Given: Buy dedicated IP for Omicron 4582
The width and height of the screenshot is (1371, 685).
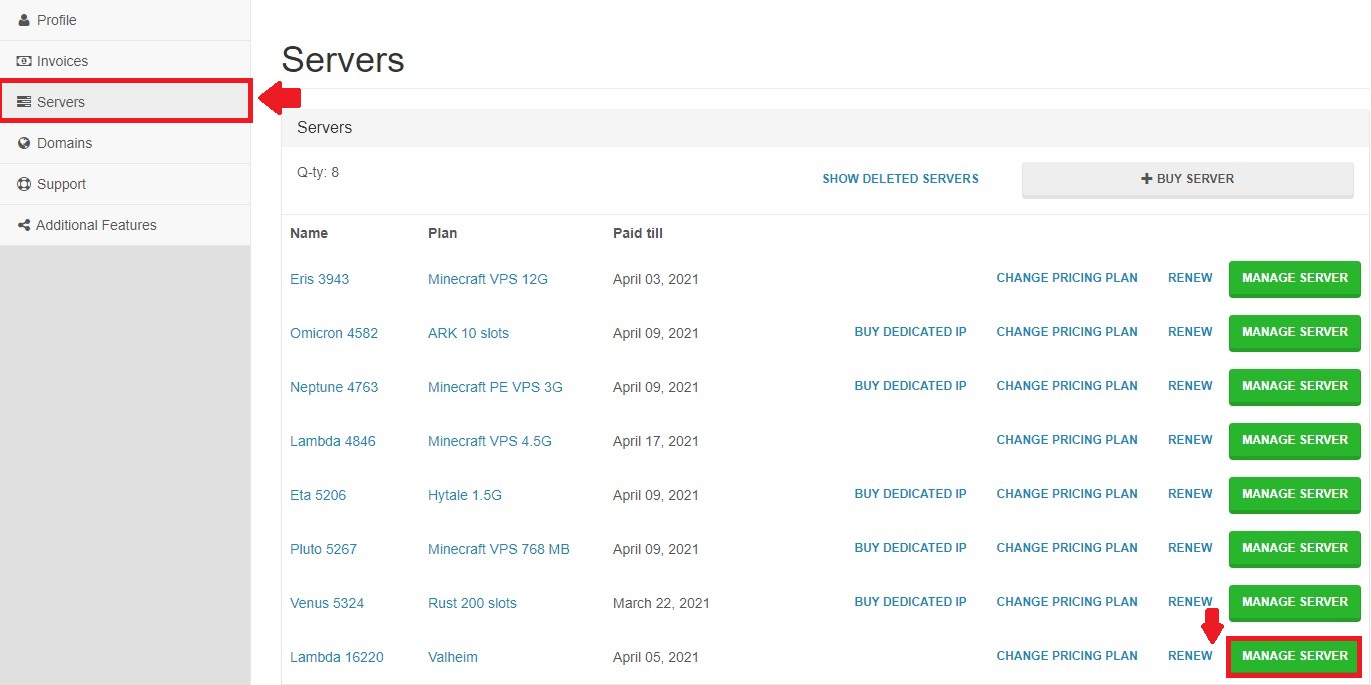Looking at the screenshot, I should pos(910,331).
